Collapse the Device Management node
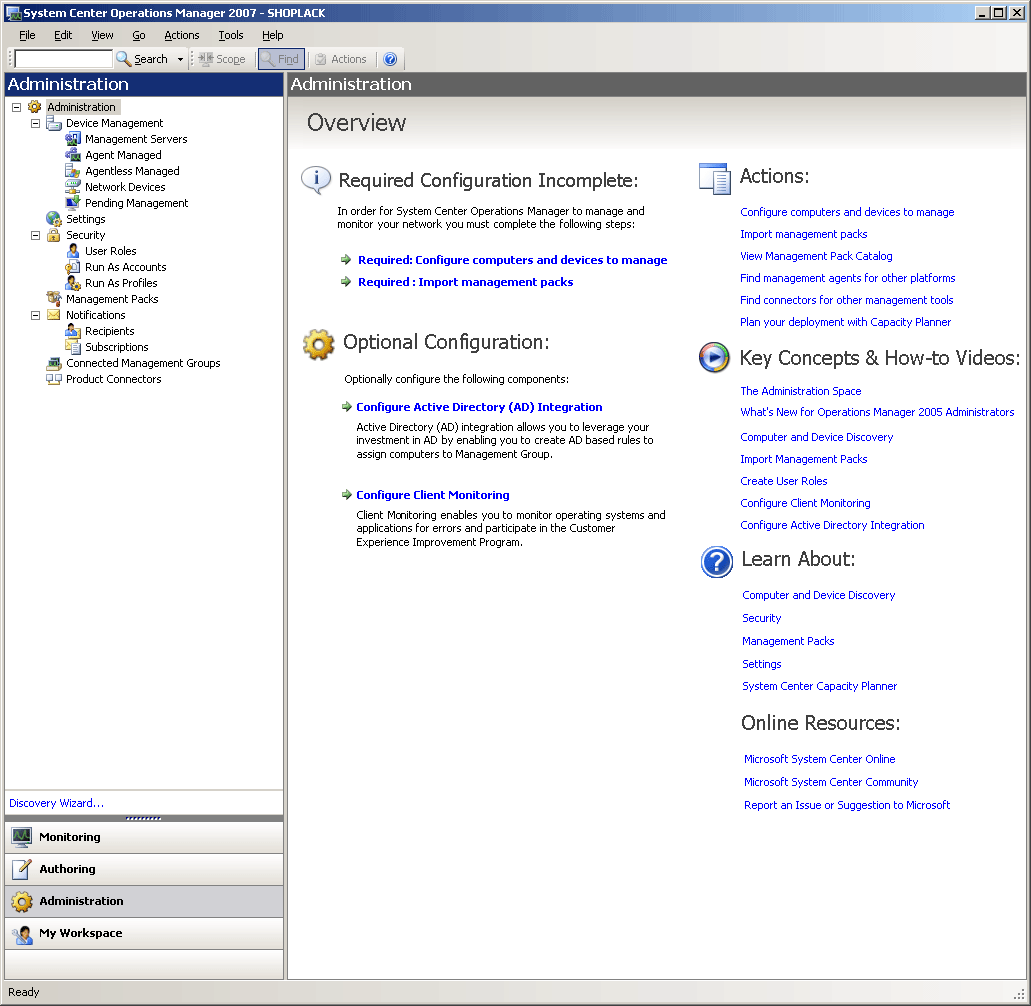1031x1006 pixels. (x=36, y=123)
